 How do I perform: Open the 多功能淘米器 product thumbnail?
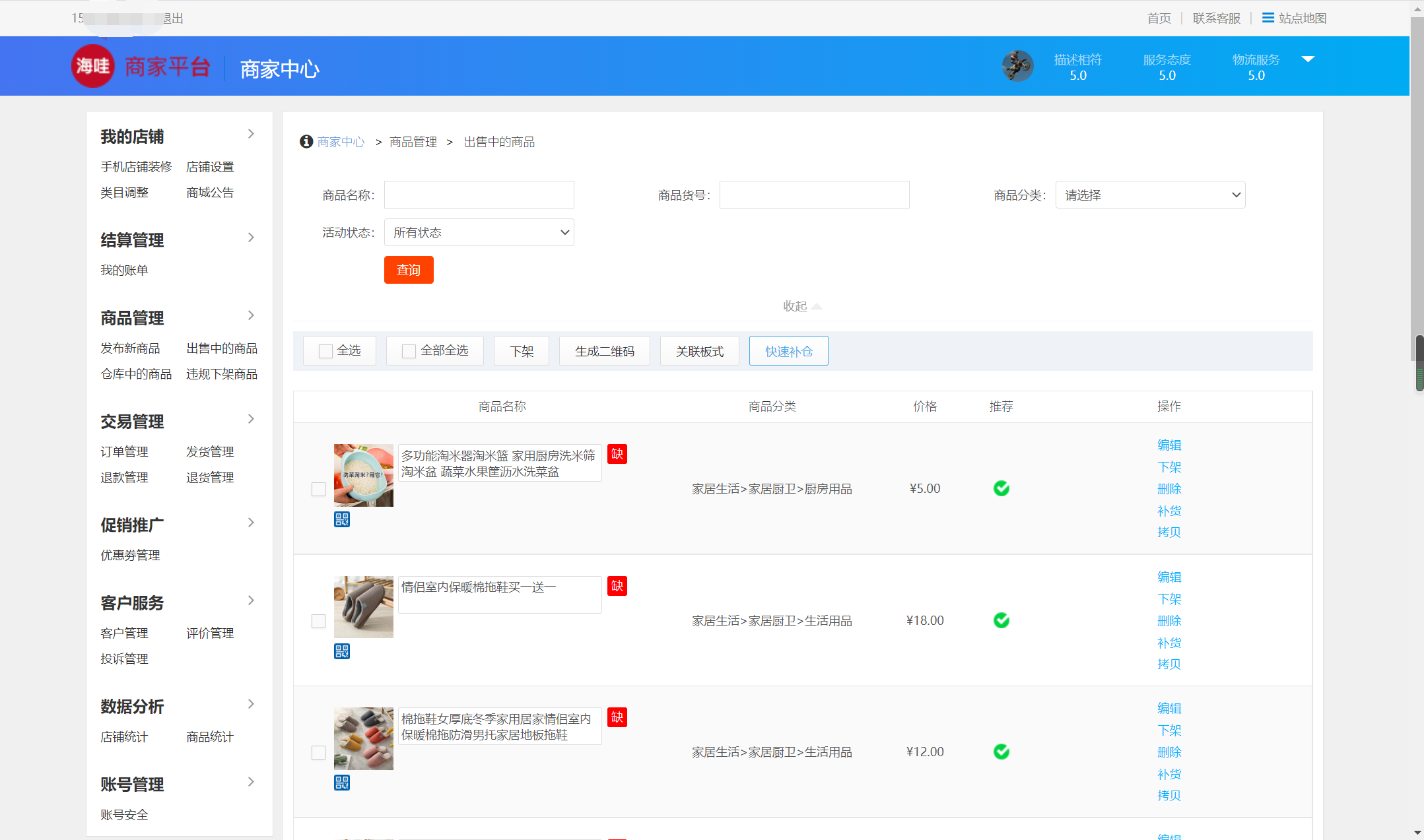[x=363, y=475]
